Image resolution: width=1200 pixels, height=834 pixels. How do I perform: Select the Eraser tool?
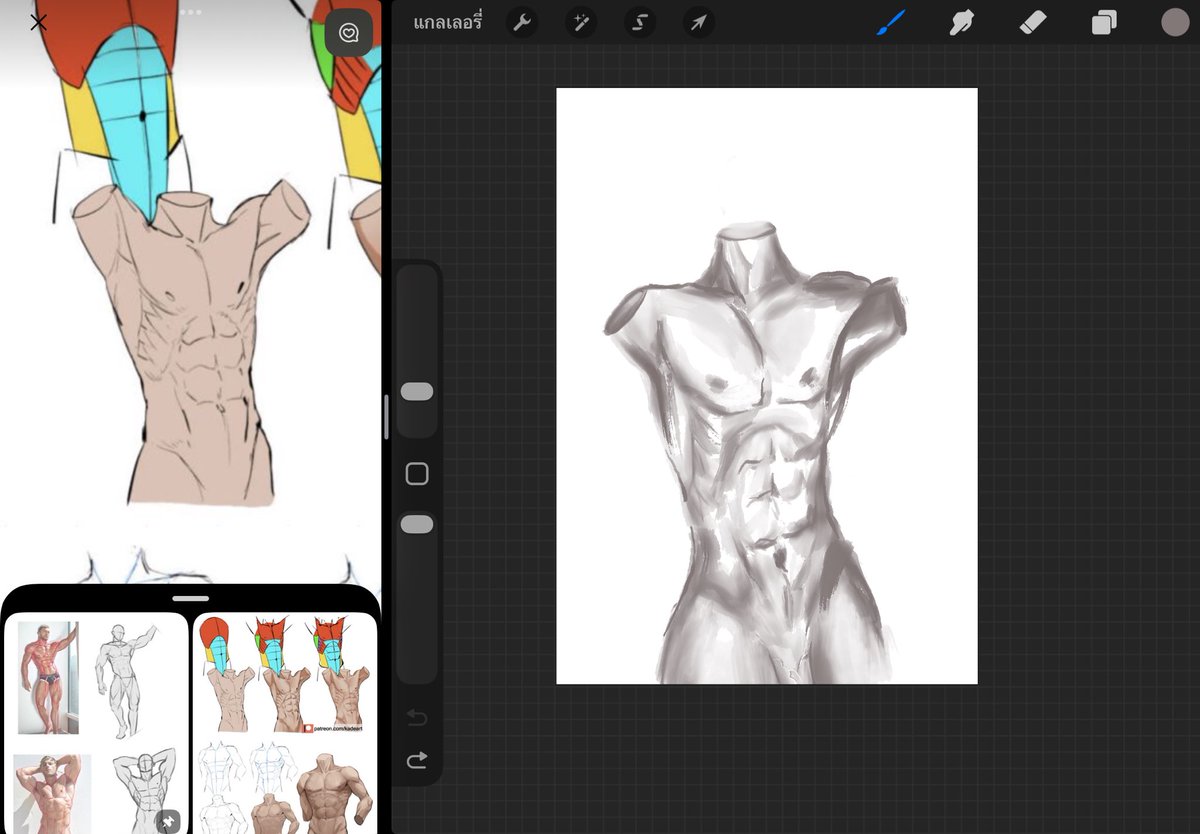coord(1032,22)
